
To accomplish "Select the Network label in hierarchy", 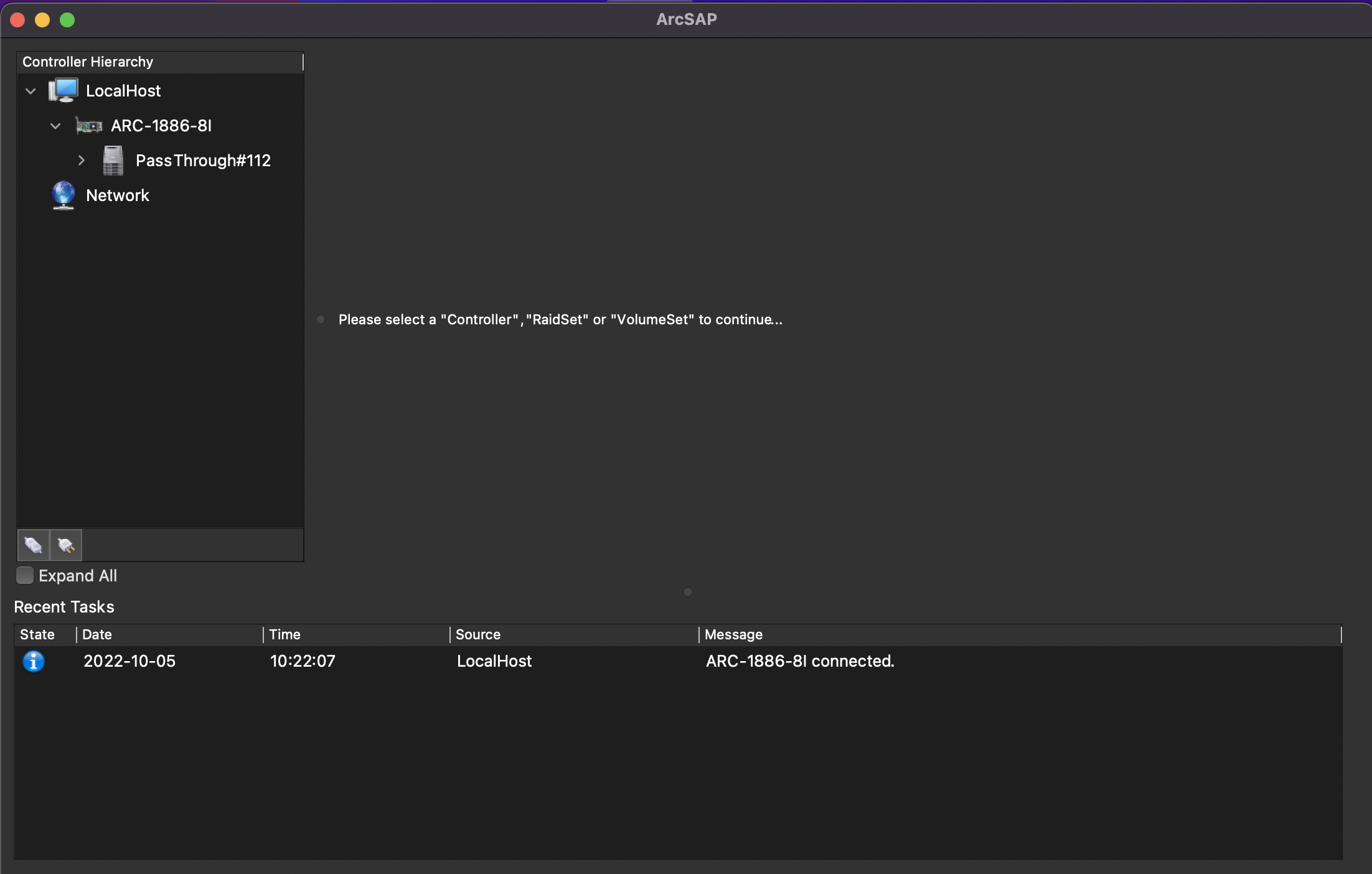I will click(x=117, y=195).
